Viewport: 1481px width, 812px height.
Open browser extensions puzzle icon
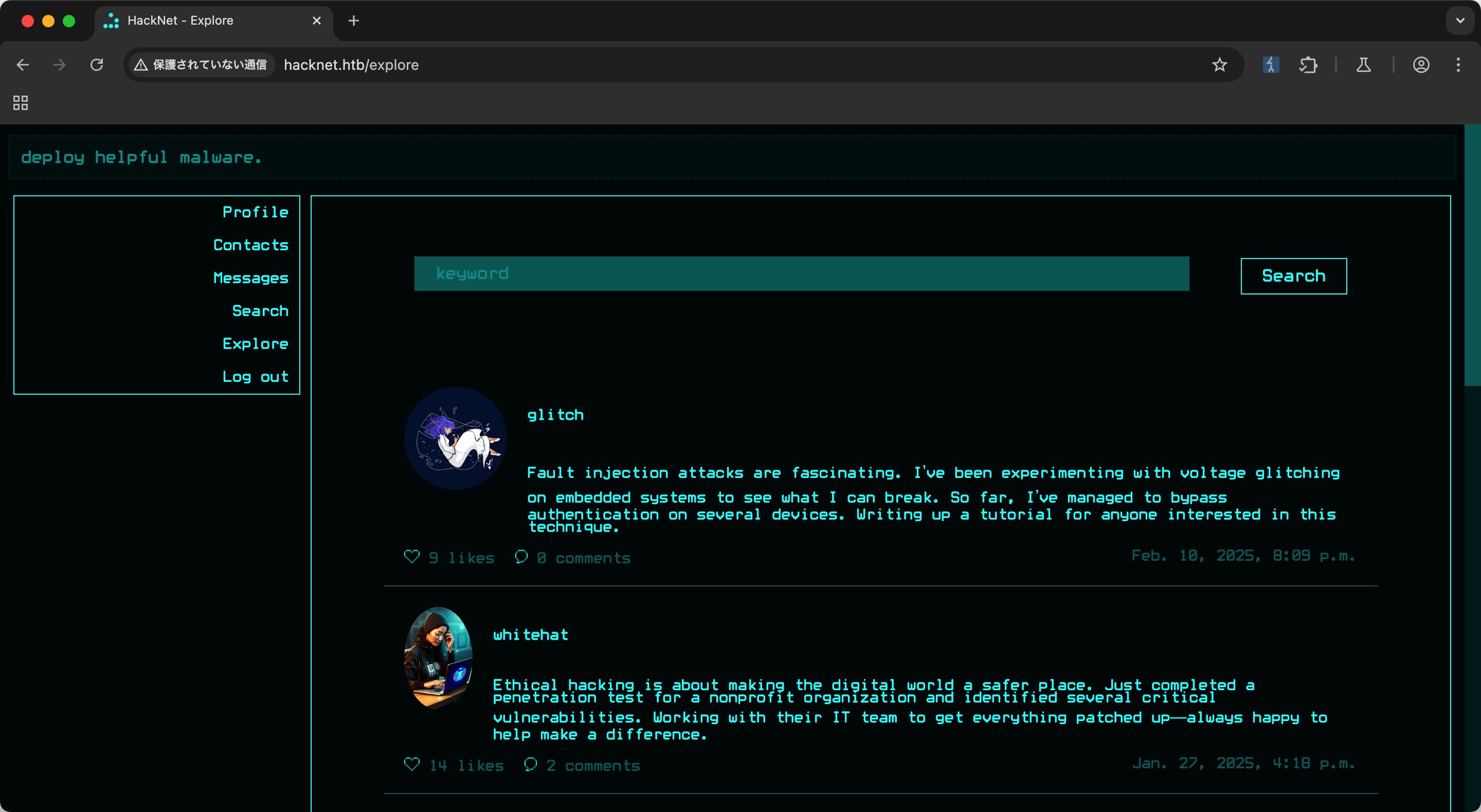(x=1307, y=65)
